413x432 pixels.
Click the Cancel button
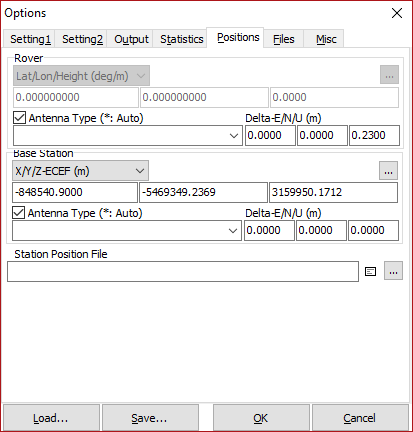tap(360, 418)
